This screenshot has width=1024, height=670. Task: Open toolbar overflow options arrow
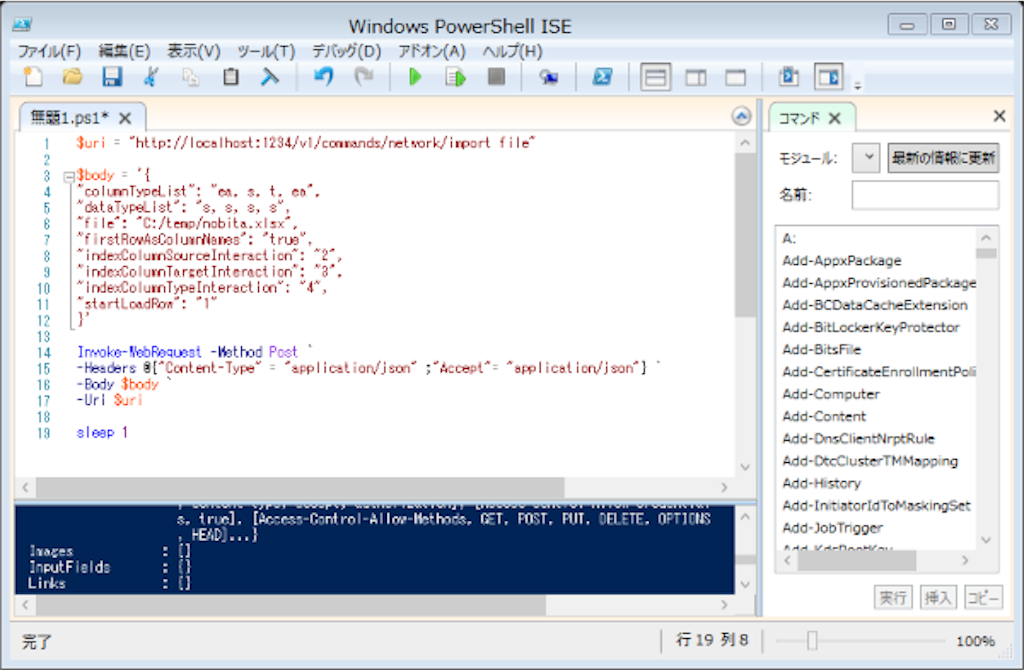click(858, 85)
